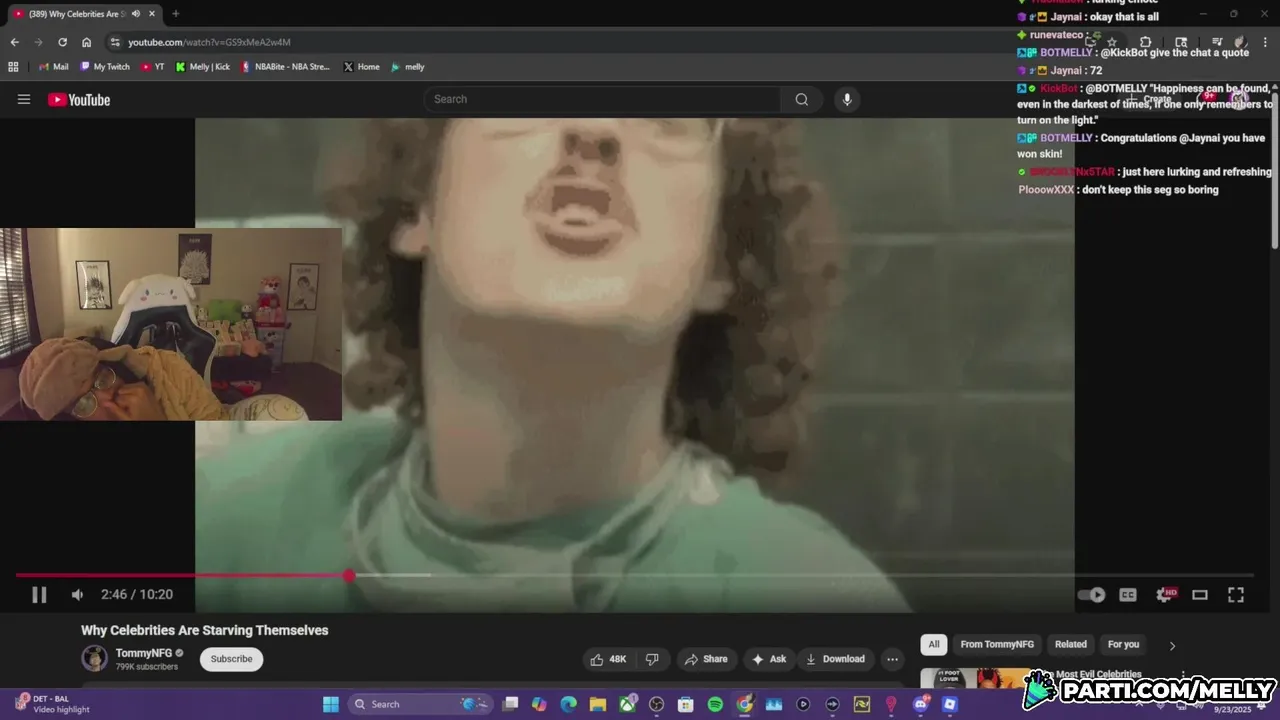Open the melly bookmark
The height and width of the screenshot is (720, 1280).
coord(408,67)
